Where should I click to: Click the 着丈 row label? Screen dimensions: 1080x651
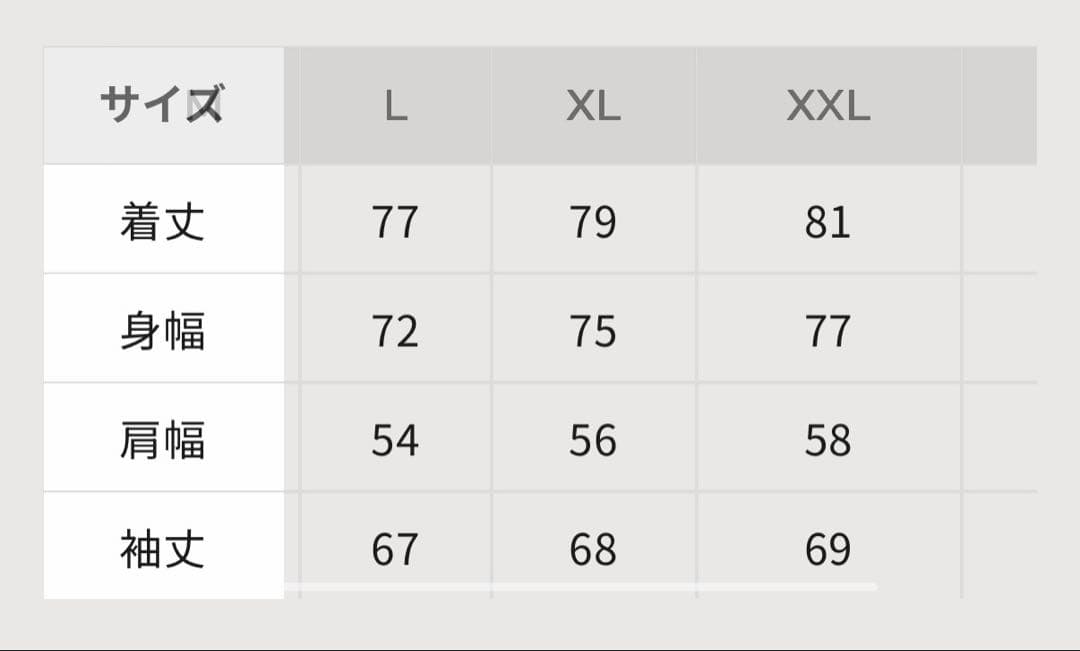(162, 221)
